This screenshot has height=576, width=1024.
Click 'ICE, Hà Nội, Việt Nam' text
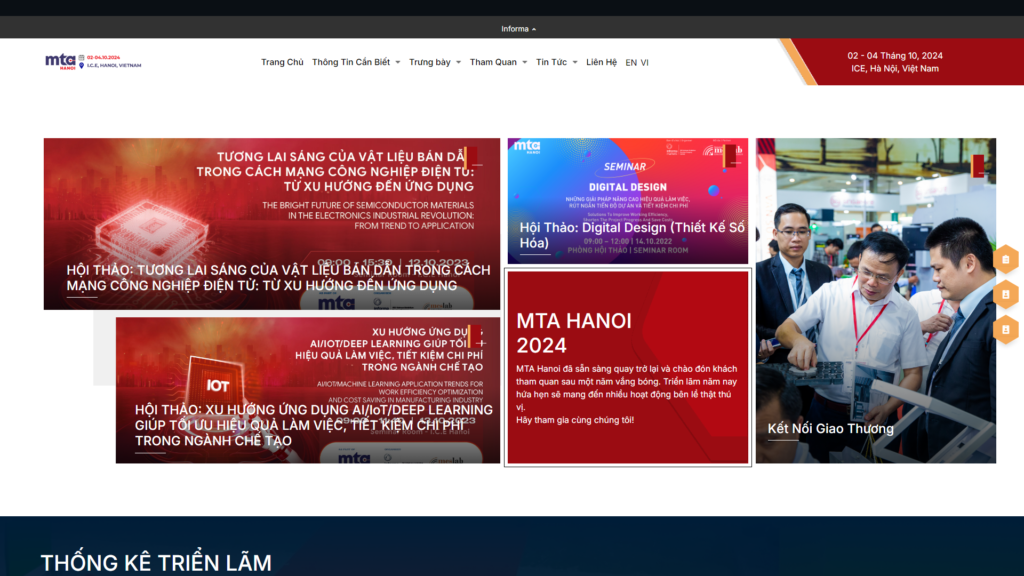[x=895, y=69]
